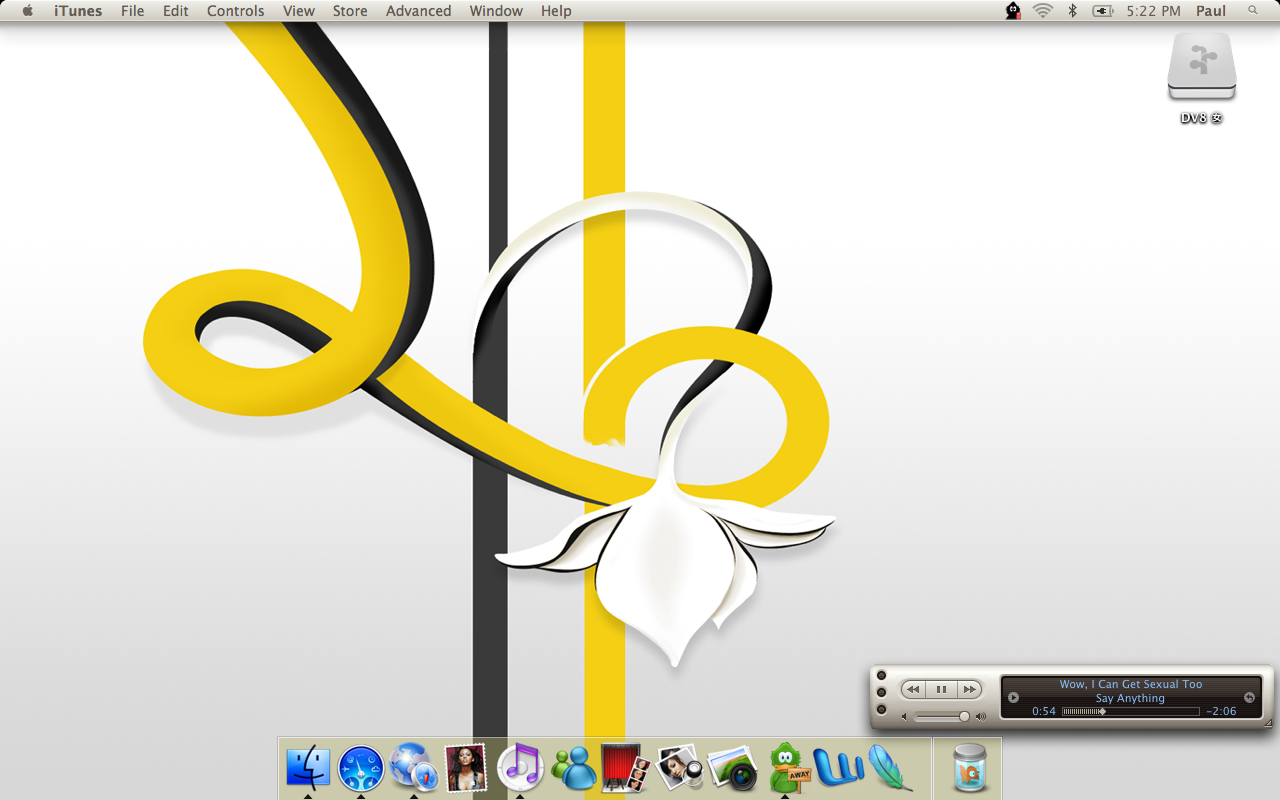Click the bottom round mini player window button
Screen dimensions: 1280x800
click(x=881, y=709)
